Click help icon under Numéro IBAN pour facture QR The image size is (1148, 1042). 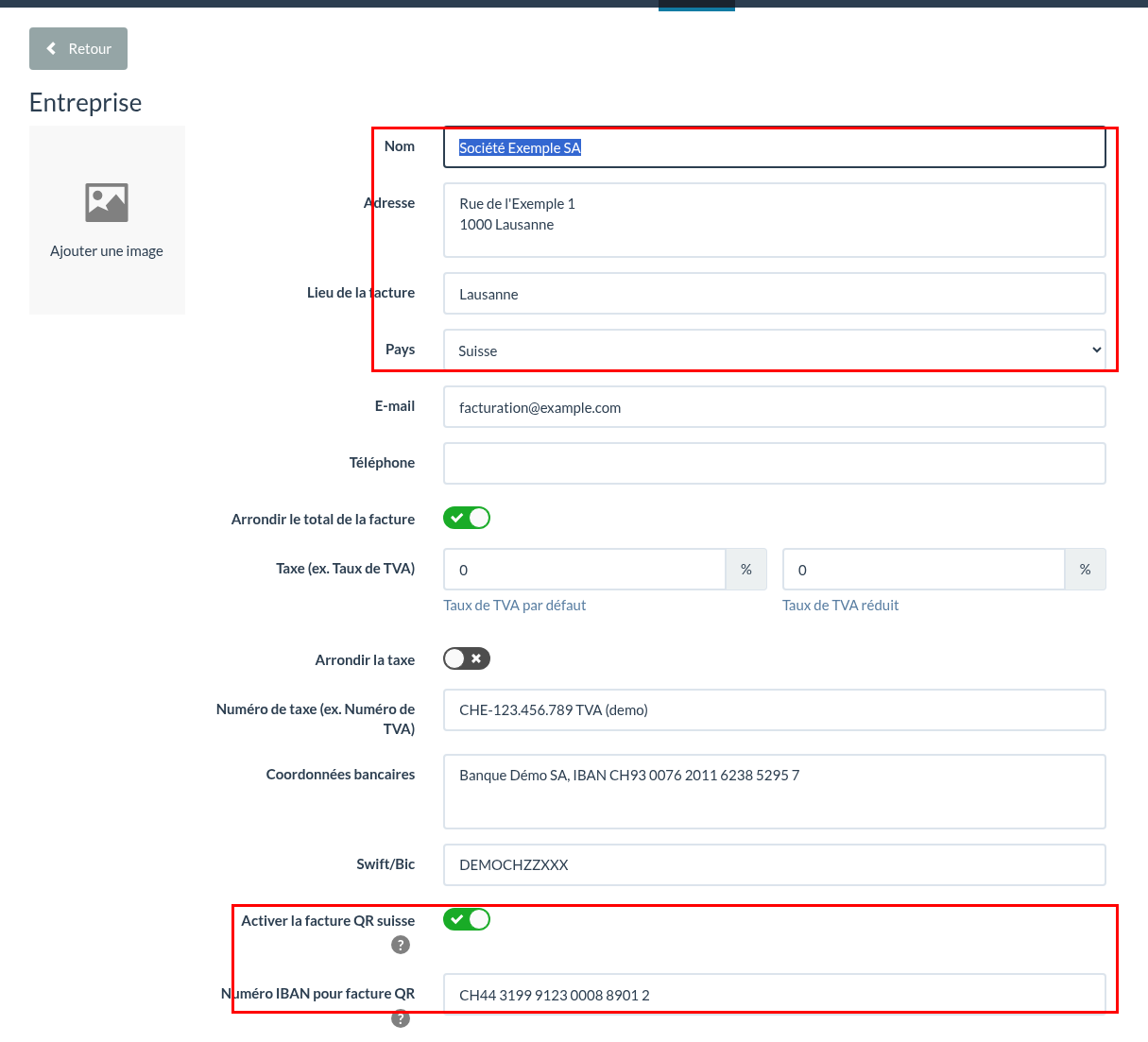pyautogui.click(x=401, y=1018)
